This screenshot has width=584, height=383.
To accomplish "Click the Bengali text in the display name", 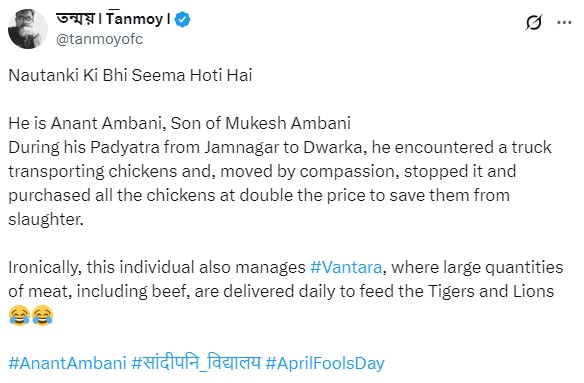I will click(x=75, y=19).
